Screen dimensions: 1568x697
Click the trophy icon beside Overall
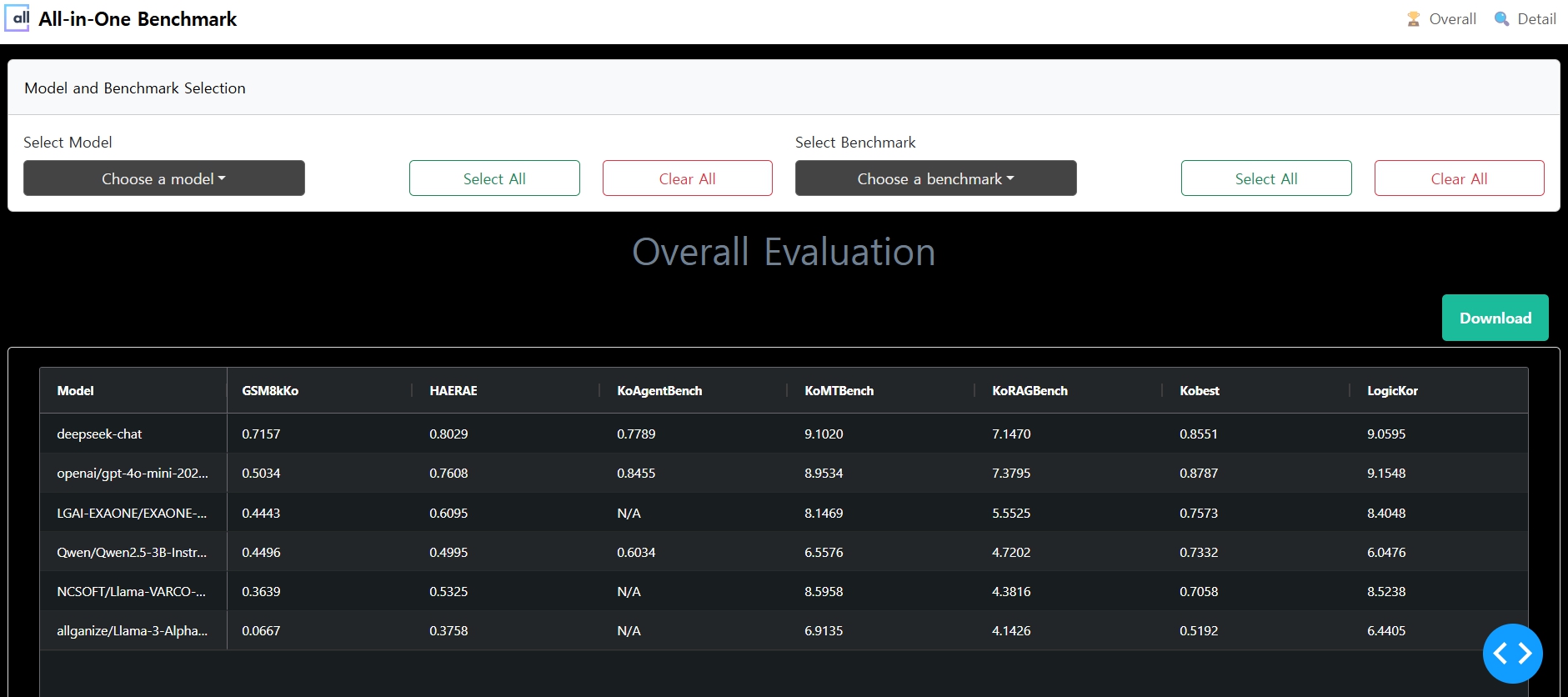point(1413,19)
